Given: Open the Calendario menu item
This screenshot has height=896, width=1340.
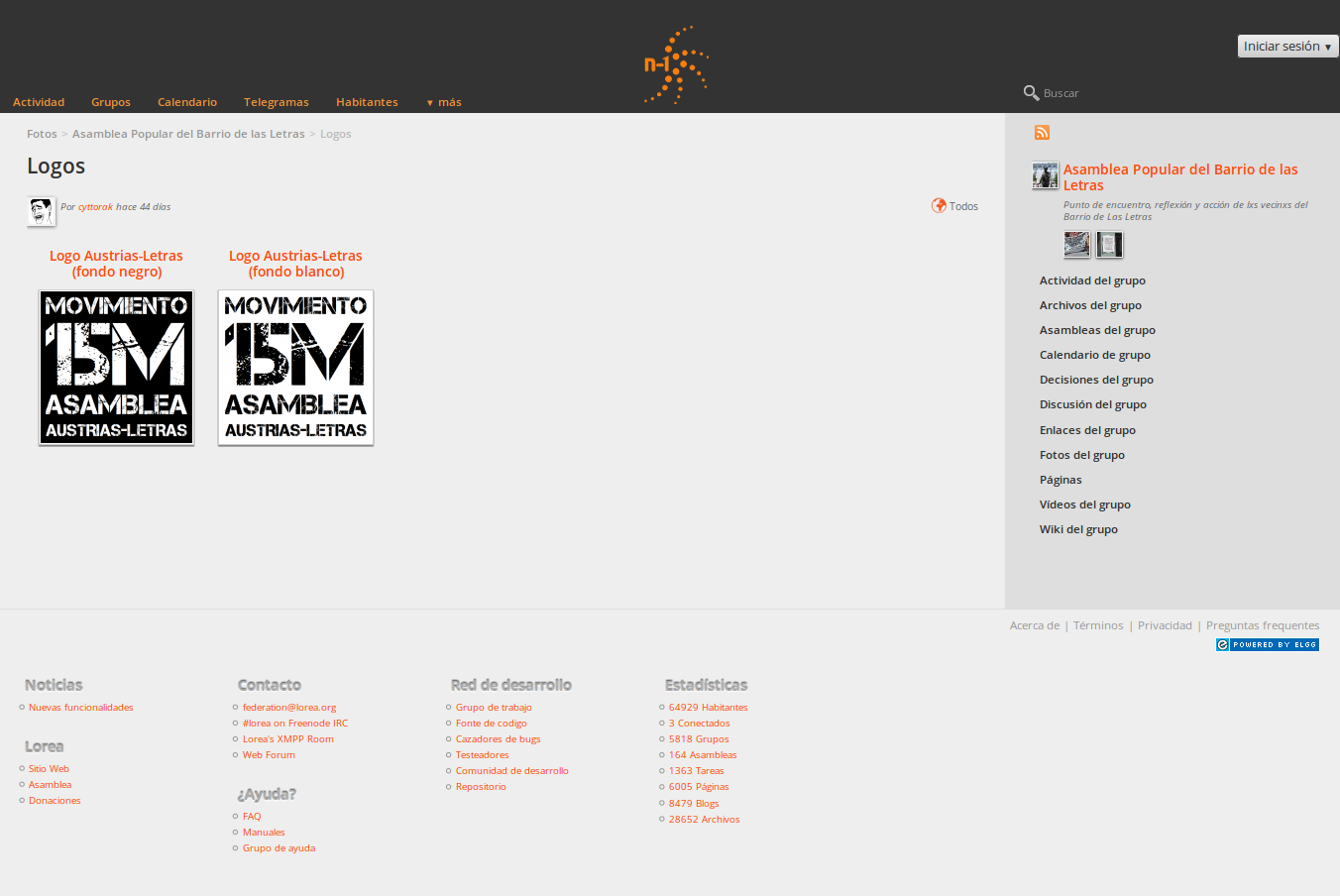Looking at the screenshot, I should [x=187, y=102].
